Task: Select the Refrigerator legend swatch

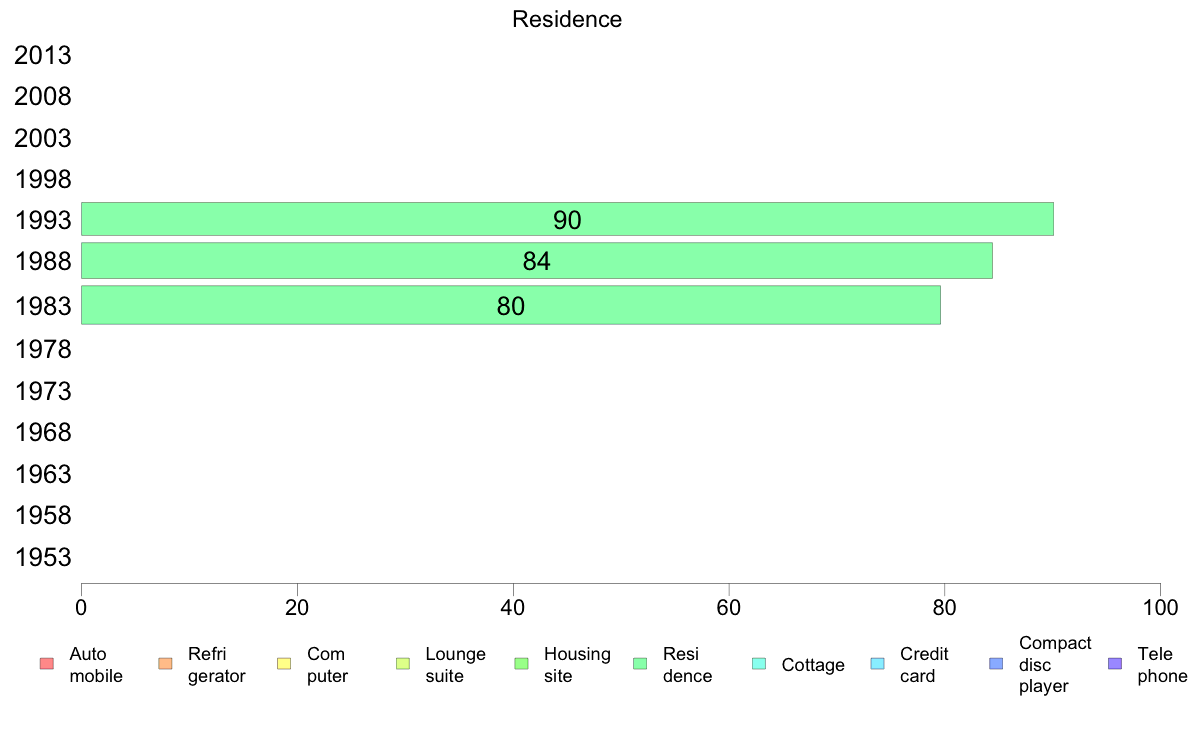Action: (x=165, y=664)
